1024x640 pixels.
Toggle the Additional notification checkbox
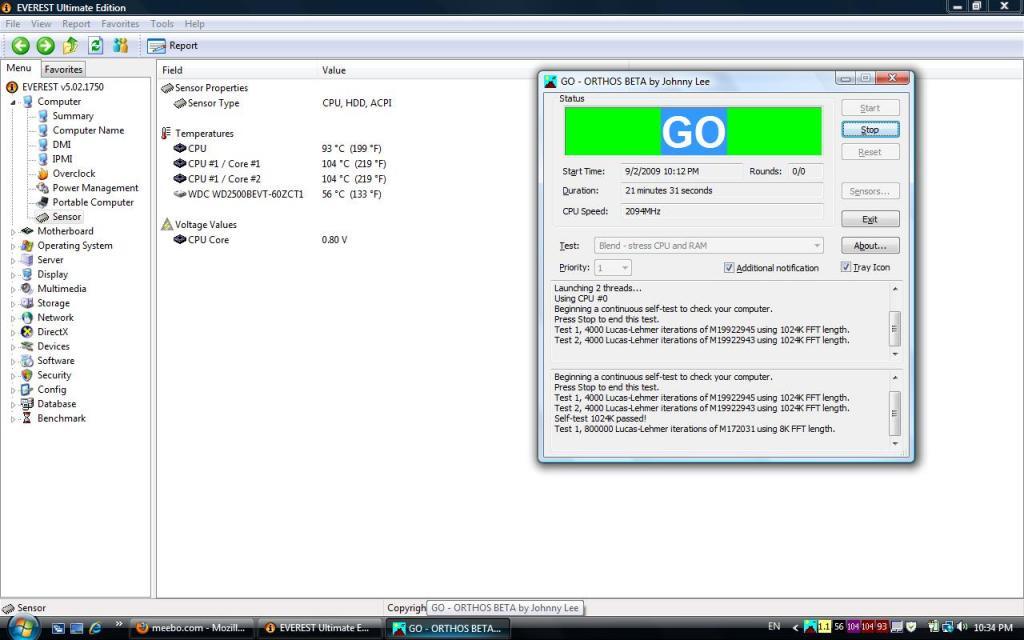729,267
